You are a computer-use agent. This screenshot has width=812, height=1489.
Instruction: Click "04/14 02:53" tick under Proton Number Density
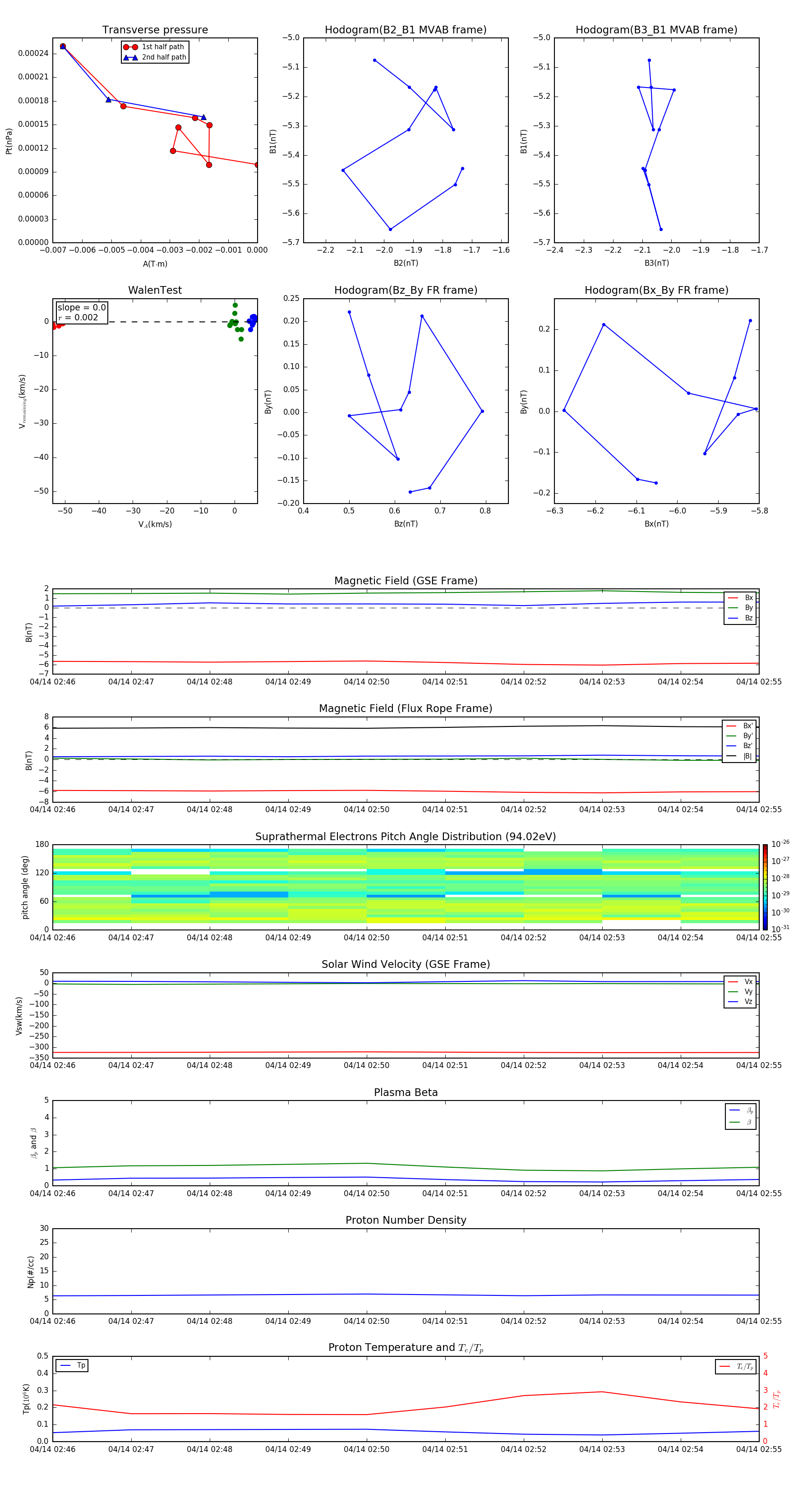click(x=602, y=1321)
